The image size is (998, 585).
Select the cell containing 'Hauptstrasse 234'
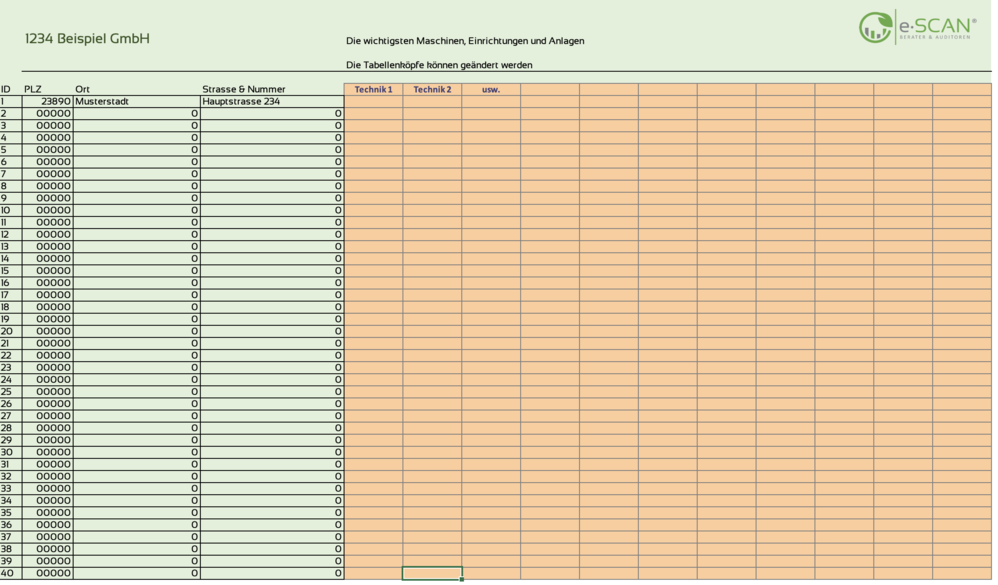(272, 101)
